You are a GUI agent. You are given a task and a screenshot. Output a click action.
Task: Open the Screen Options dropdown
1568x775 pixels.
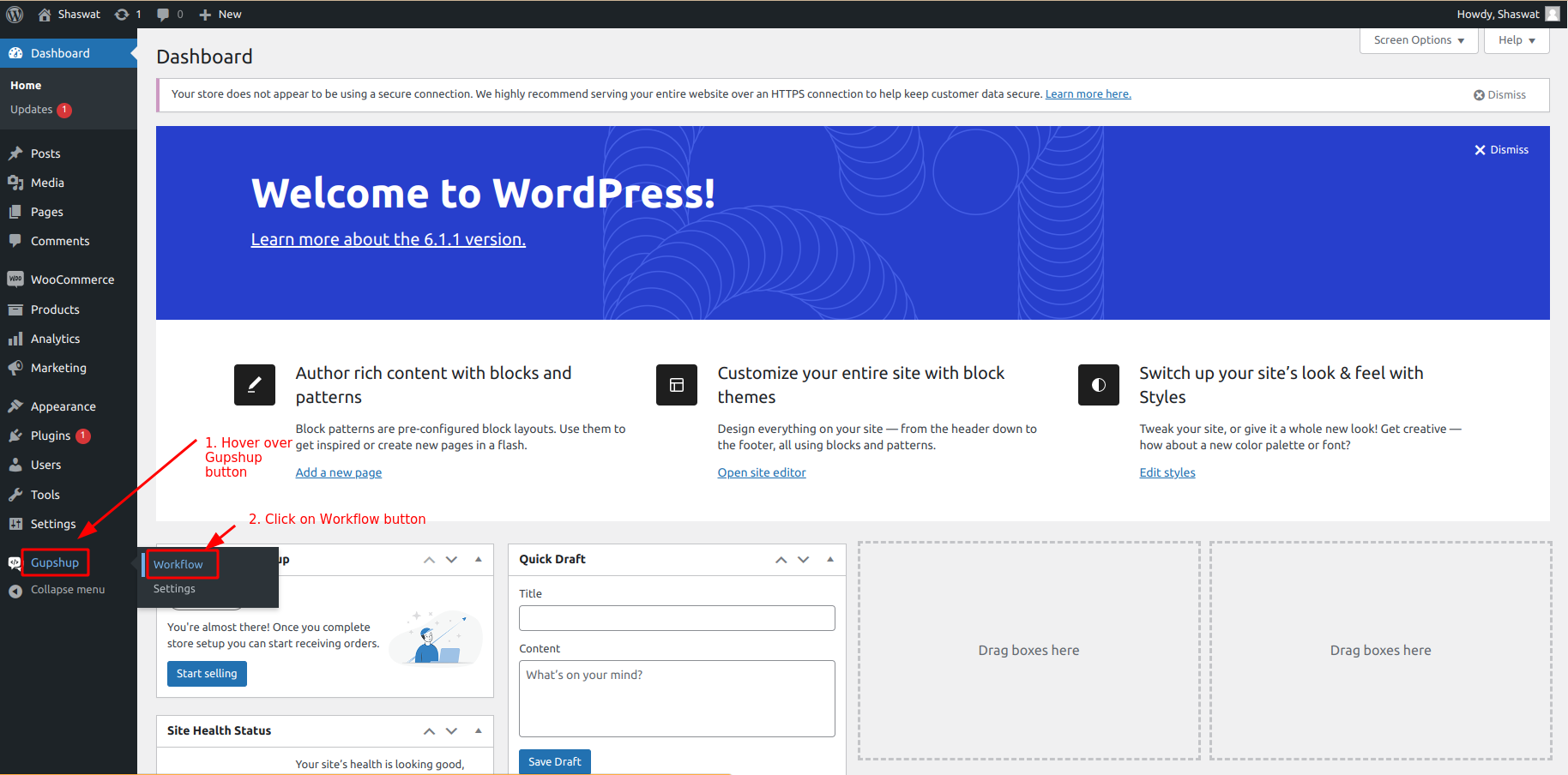(x=1419, y=40)
